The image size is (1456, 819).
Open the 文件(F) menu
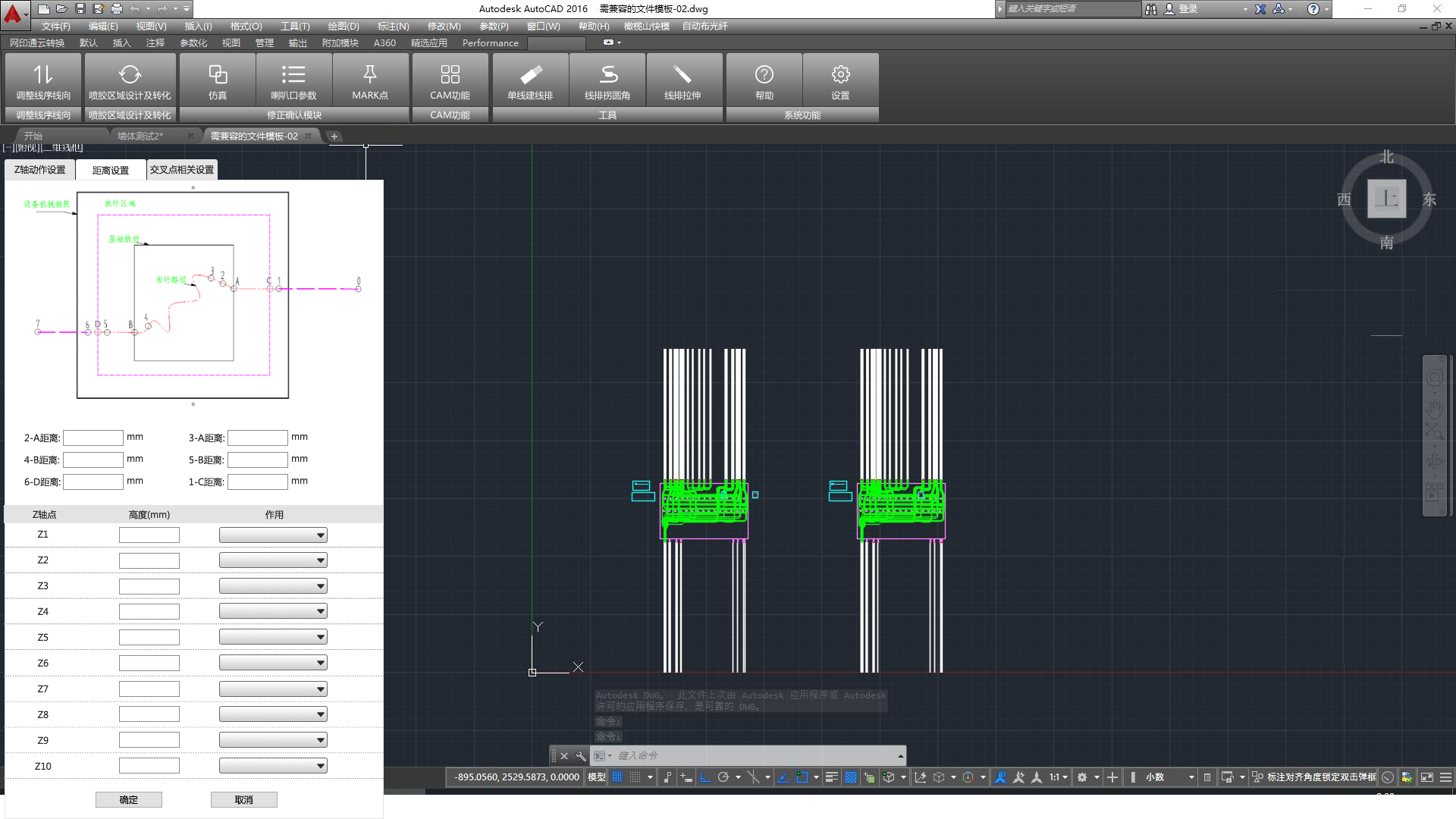click(56, 26)
